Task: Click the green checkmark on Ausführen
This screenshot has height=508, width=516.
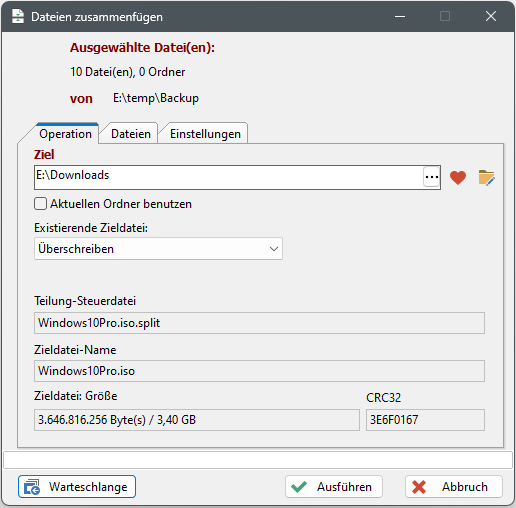Action: (x=299, y=487)
